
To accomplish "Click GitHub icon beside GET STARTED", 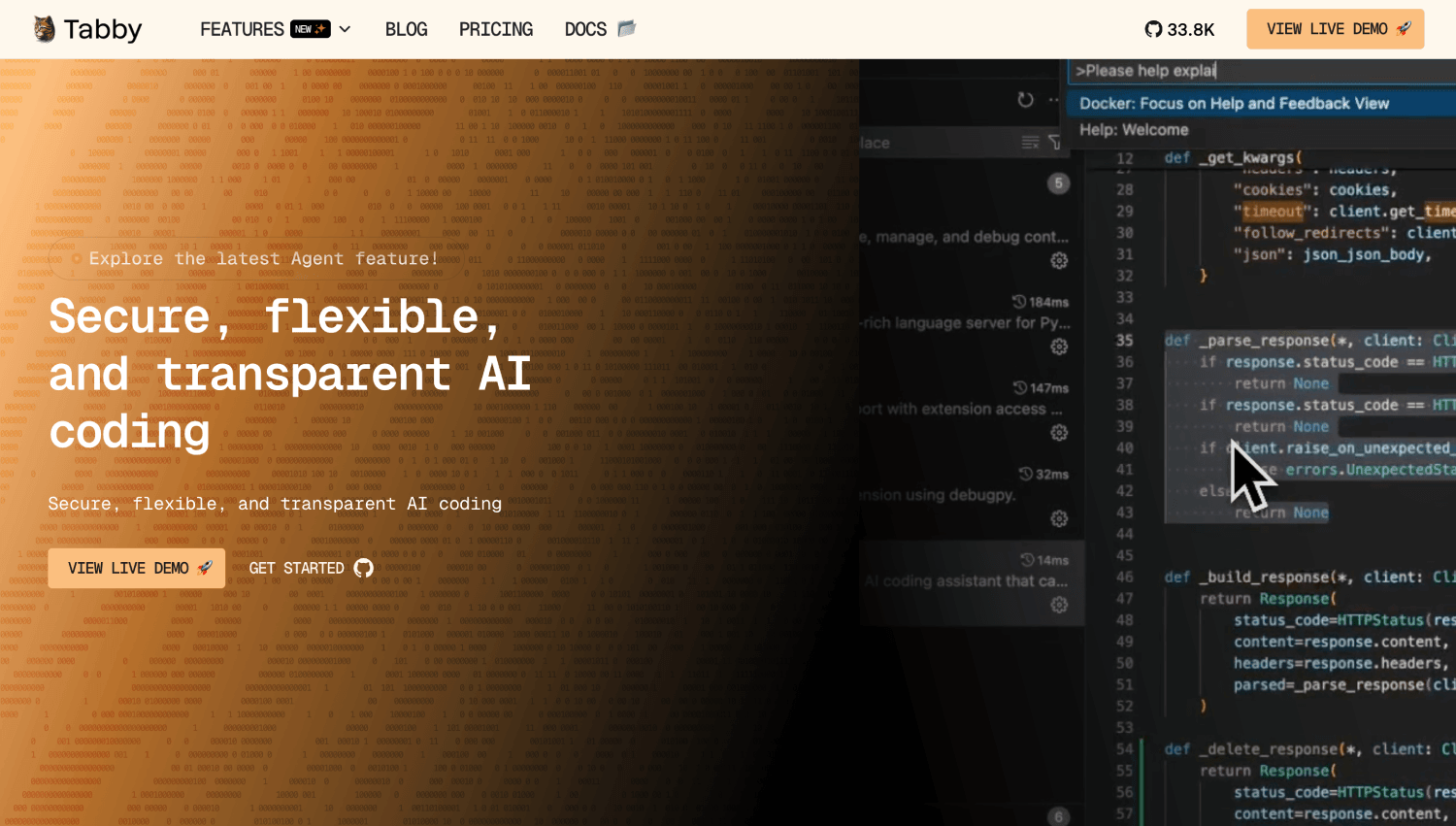I will tap(363, 568).
